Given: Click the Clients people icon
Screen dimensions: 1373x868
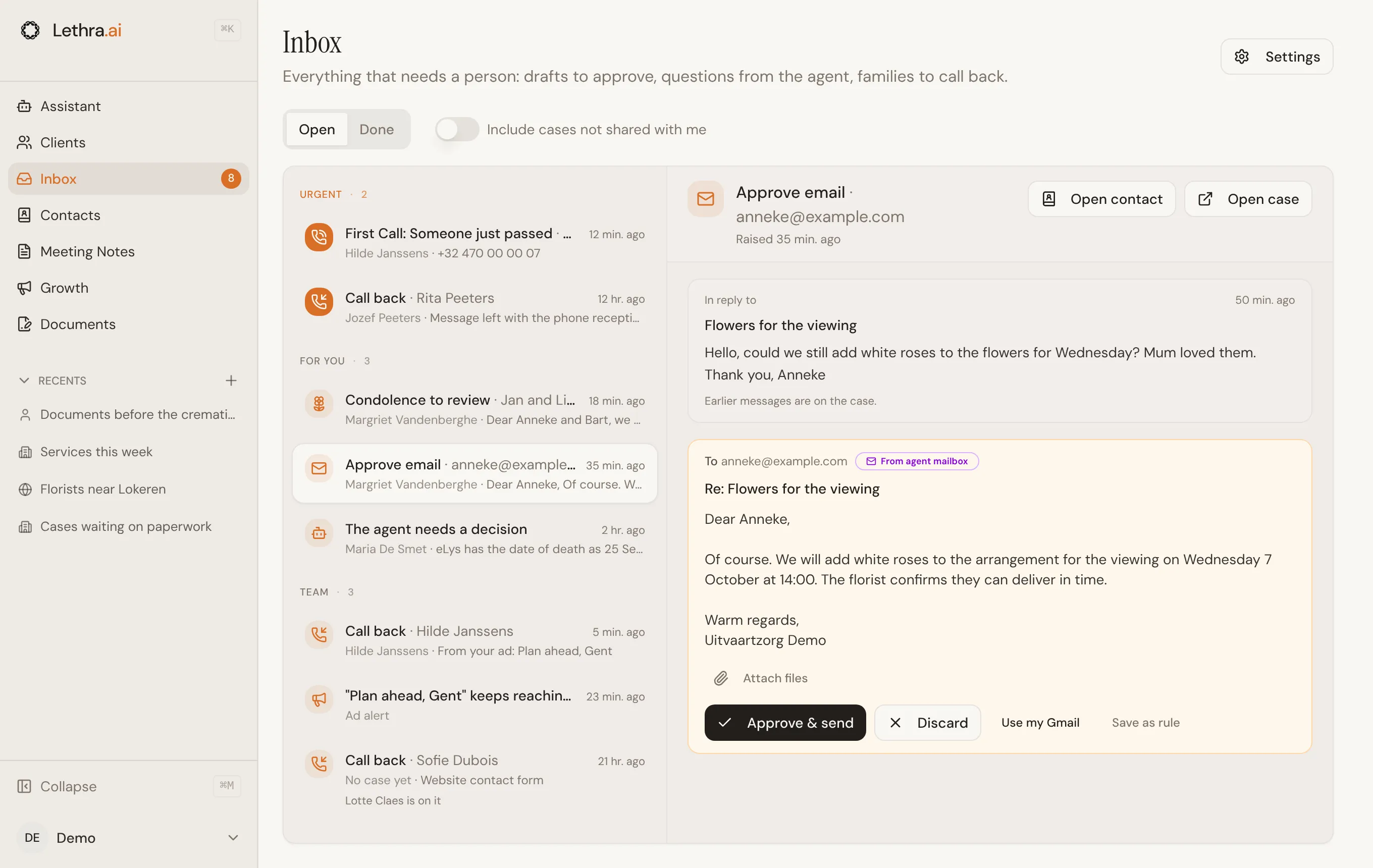Looking at the screenshot, I should coord(24,142).
